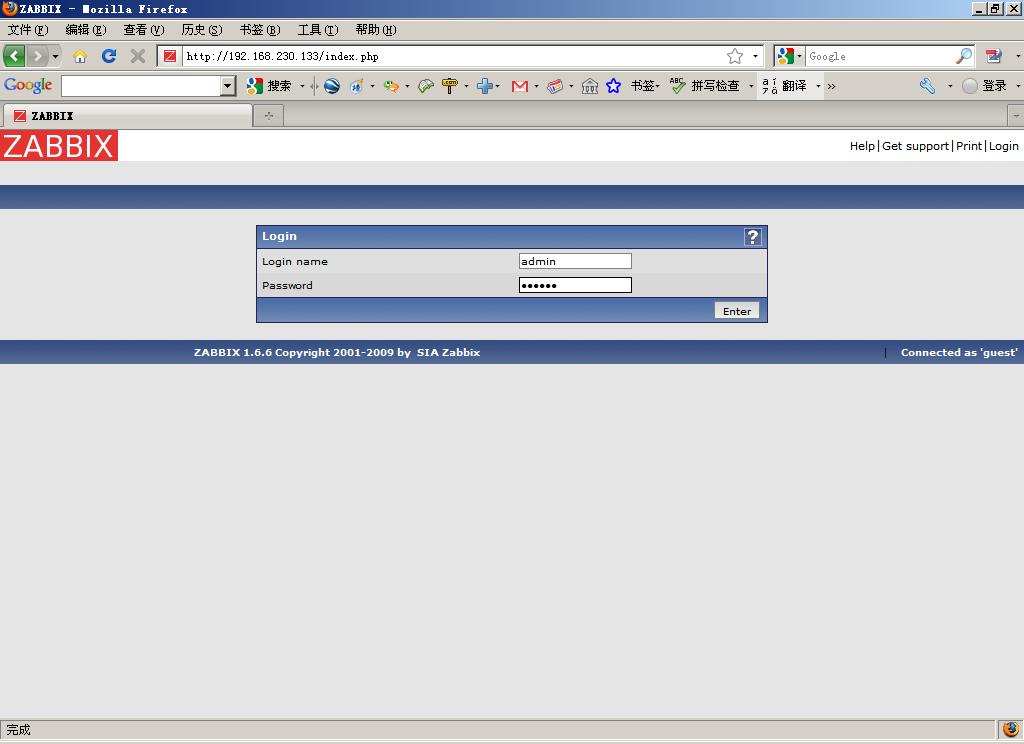Click the 登录 sign-in toolbar button
The image size is (1024, 744).
985,86
